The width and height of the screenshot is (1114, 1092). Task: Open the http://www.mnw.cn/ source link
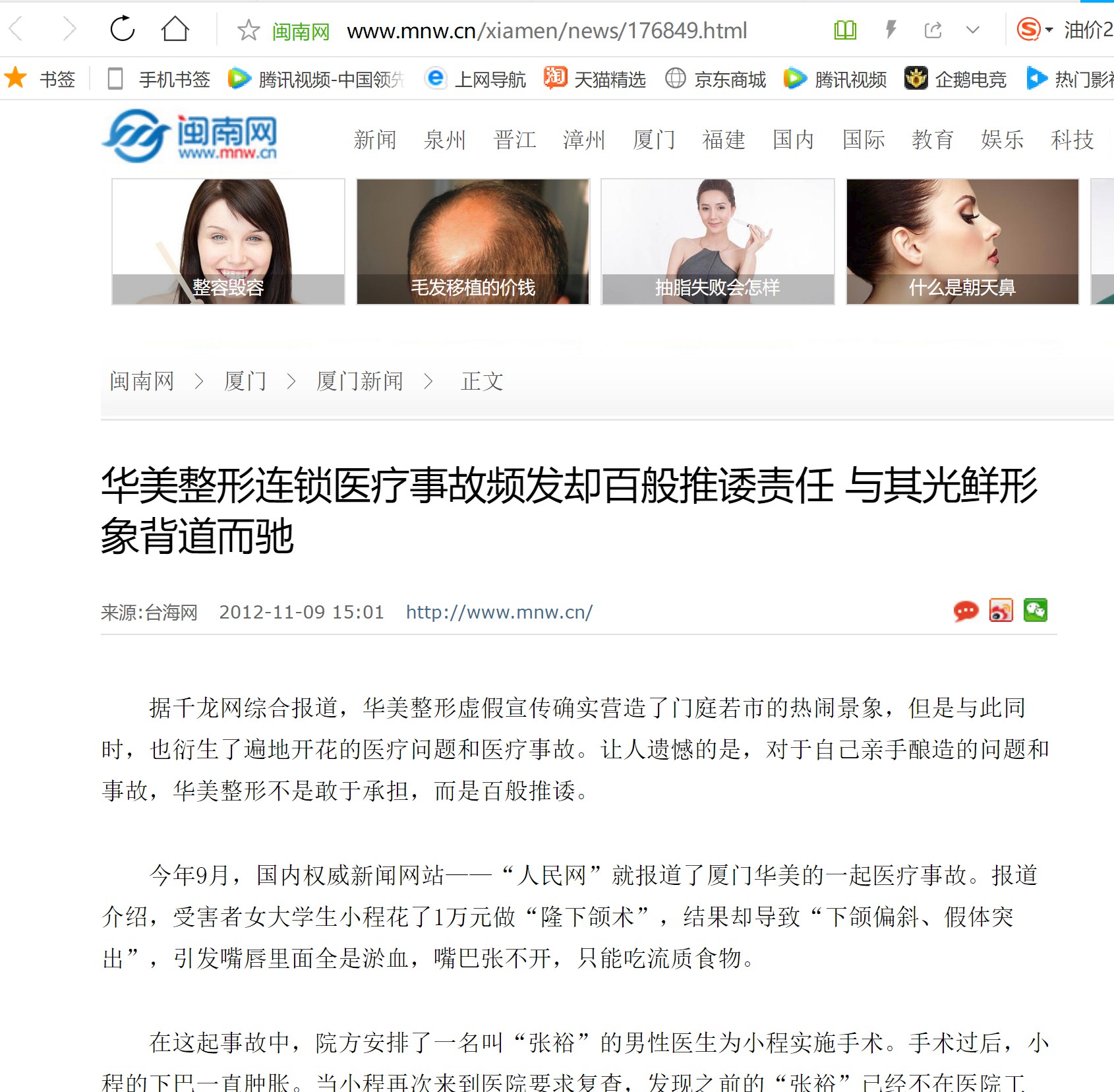[499, 613]
